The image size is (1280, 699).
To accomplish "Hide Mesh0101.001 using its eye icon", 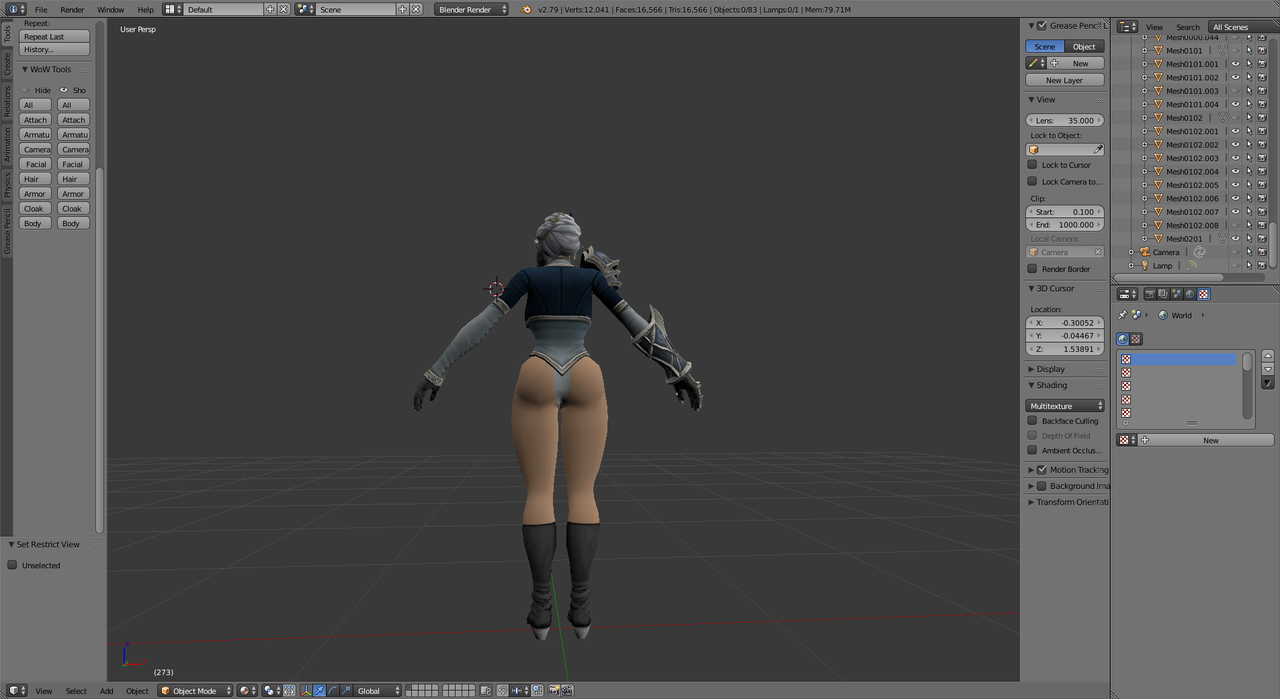I will [x=1235, y=64].
